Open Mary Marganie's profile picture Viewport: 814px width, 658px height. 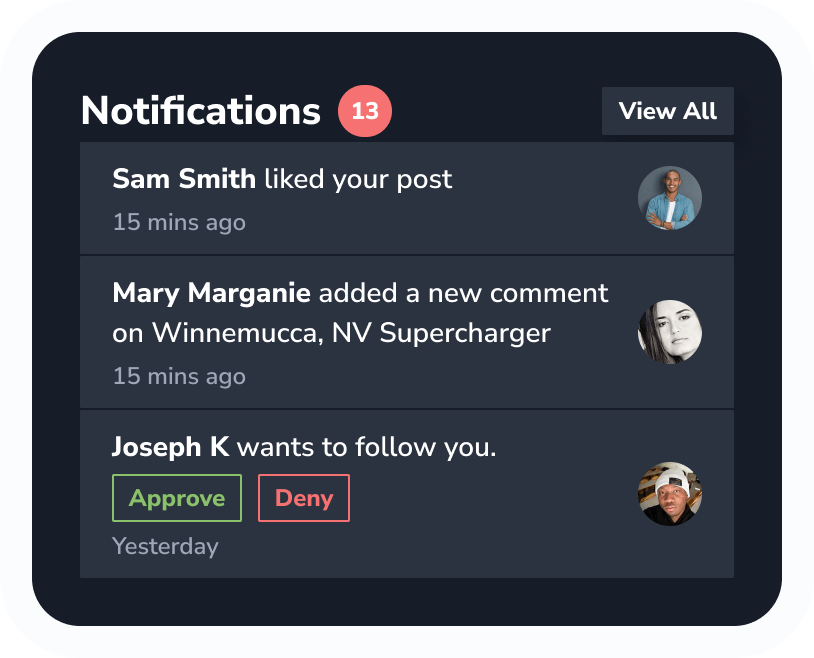point(670,332)
